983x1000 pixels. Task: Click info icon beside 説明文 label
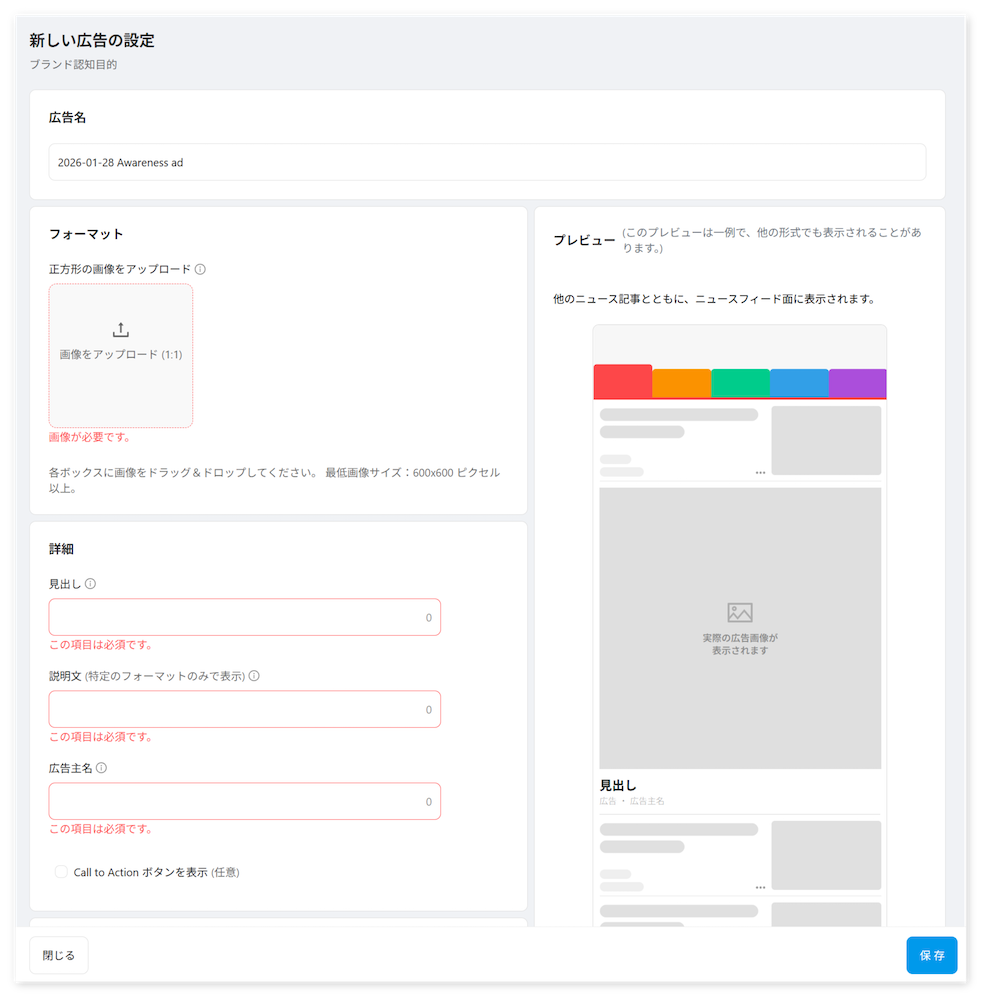(x=254, y=676)
